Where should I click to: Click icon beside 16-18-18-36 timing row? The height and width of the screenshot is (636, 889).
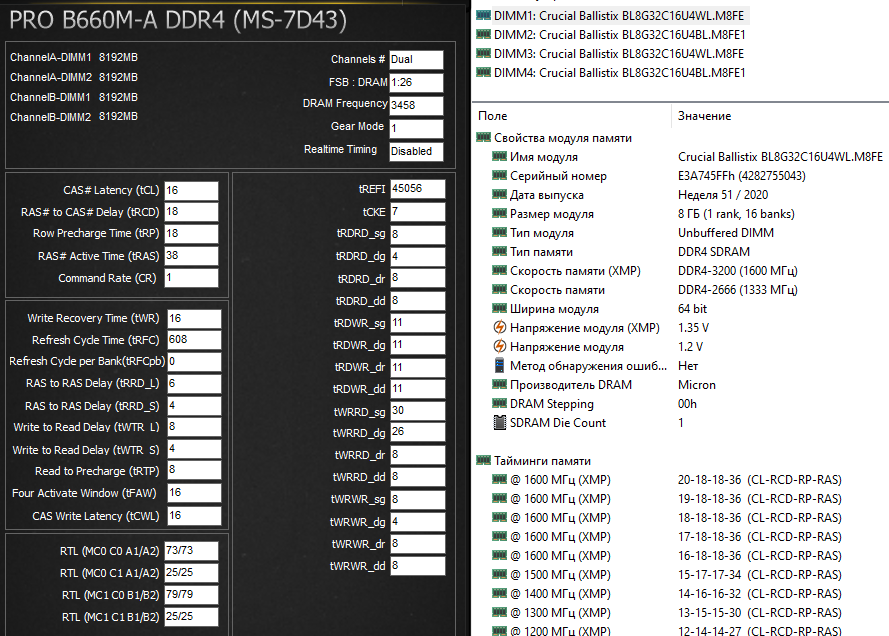tap(499, 556)
